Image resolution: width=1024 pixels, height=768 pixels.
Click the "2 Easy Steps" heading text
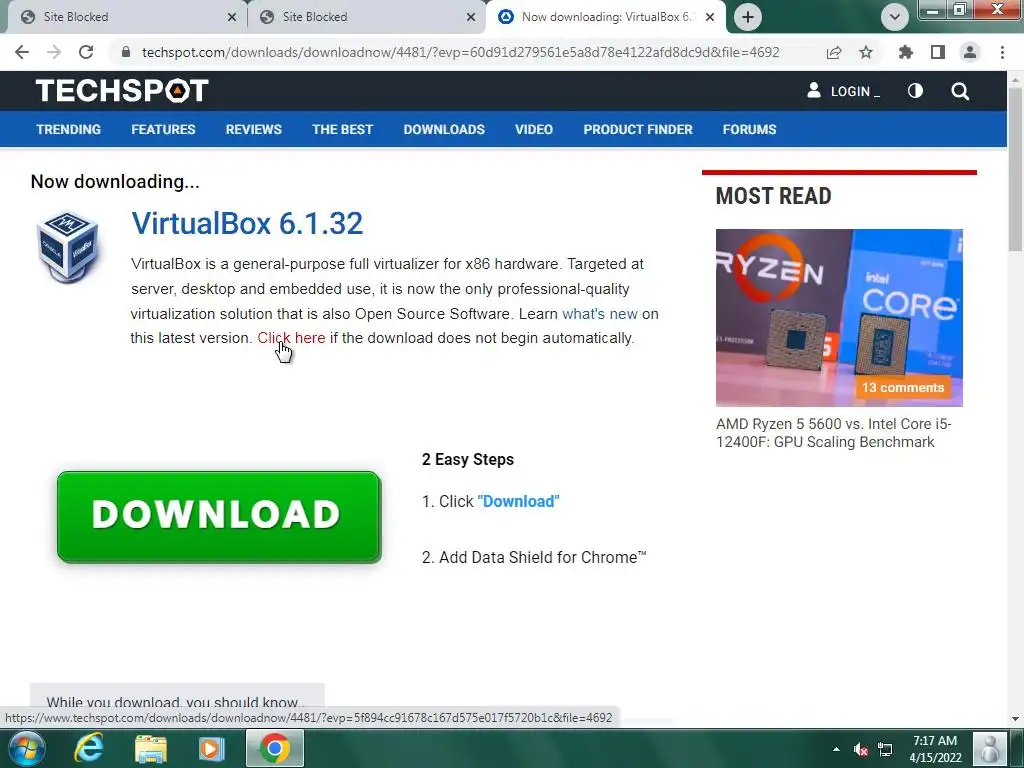point(468,460)
